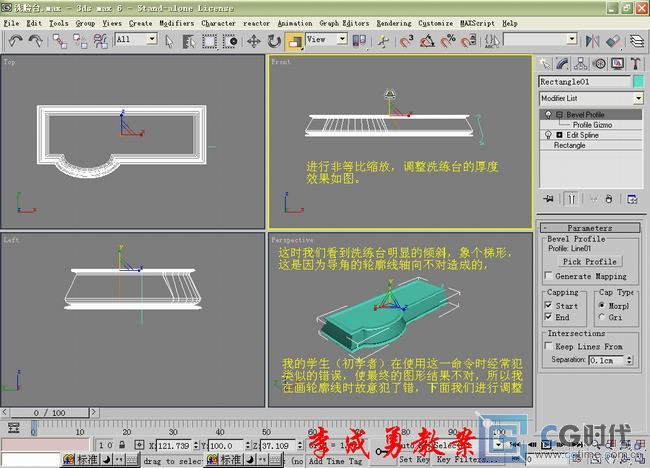Toggle Edit Spline modifier lightbulb
This screenshot has height=468, width=650.
pos(548,135)
